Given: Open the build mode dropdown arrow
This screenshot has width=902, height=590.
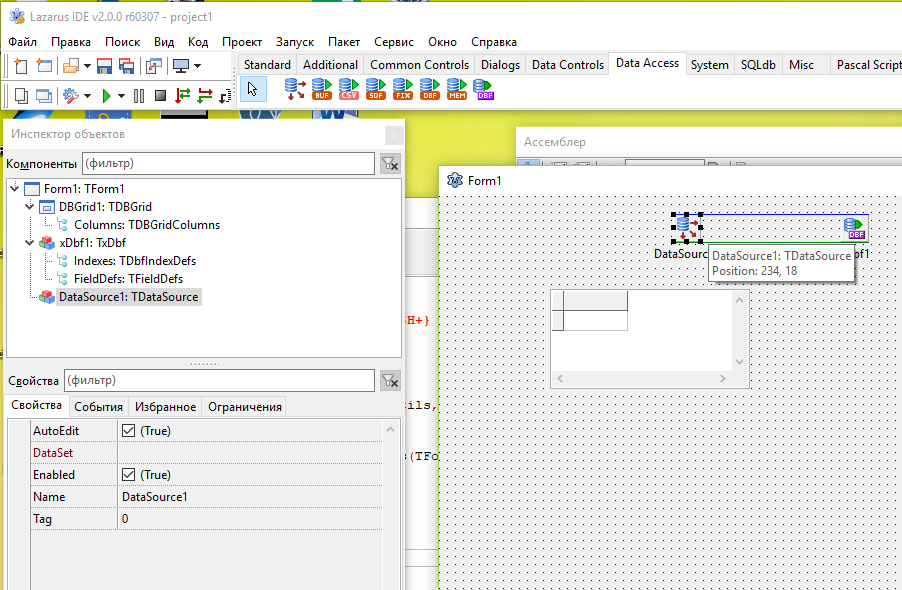Looking at the screenshot, I should [87, 95].
